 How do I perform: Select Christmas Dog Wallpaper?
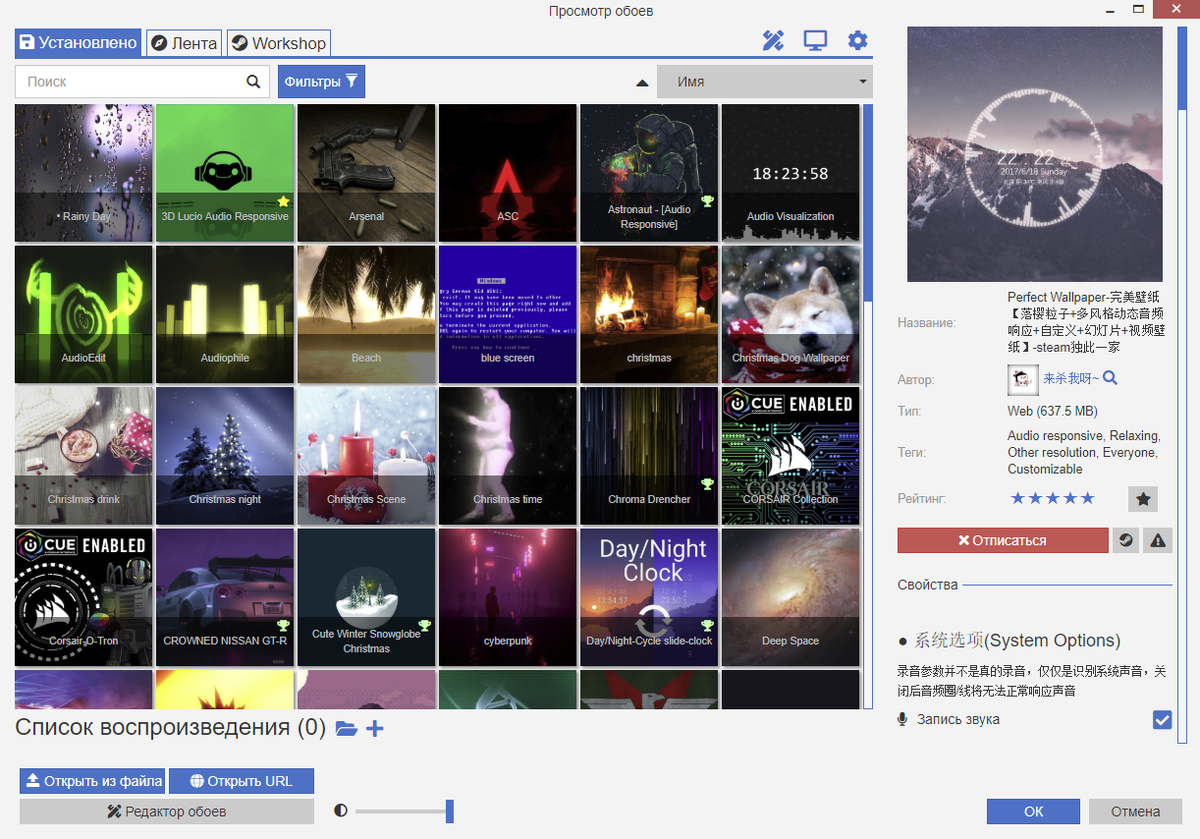[x=790, y=315]
